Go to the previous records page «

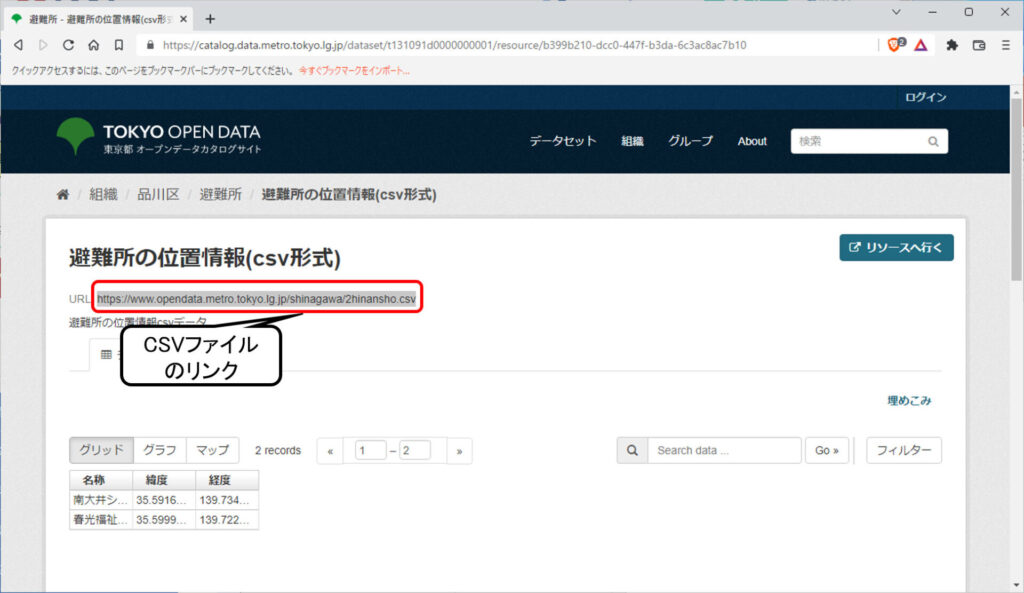(330, 451)
